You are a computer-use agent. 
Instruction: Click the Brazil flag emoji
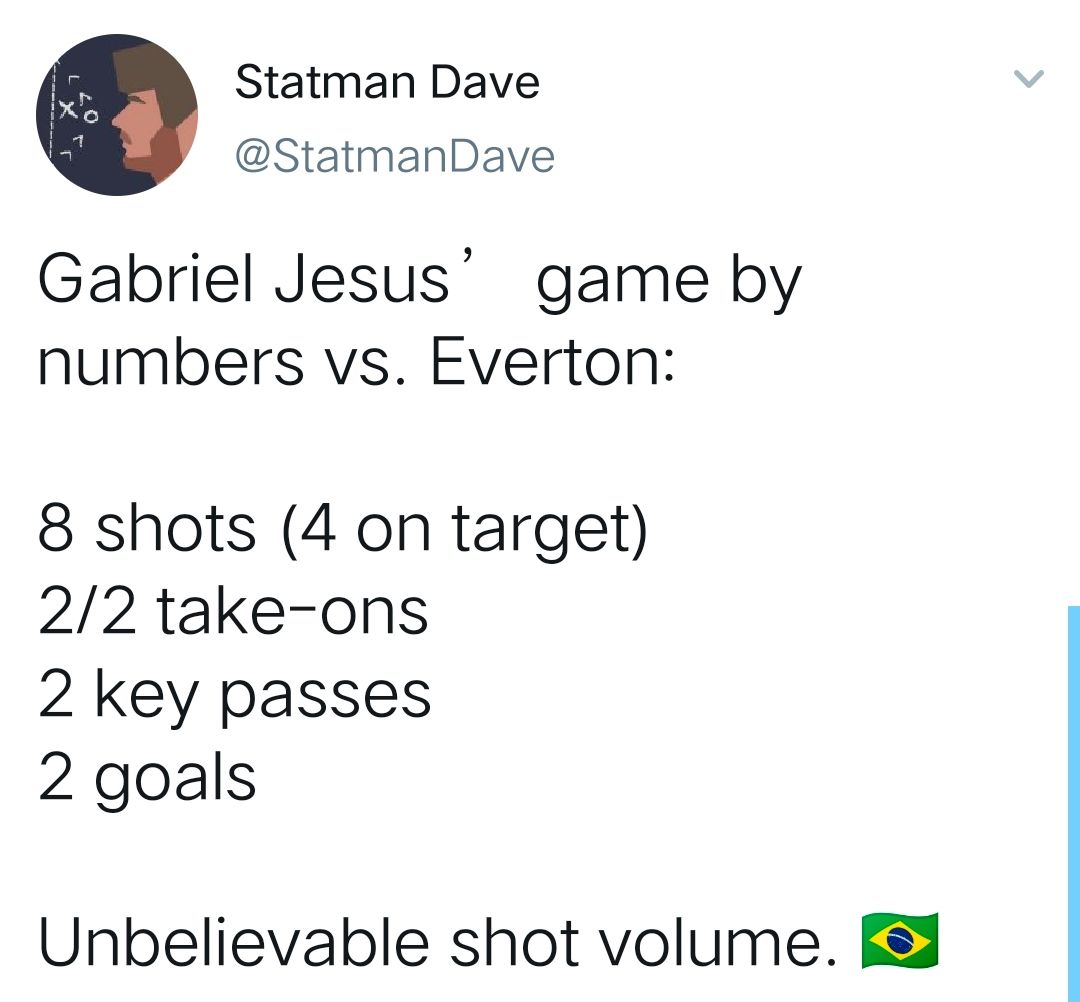coord(900,941)
